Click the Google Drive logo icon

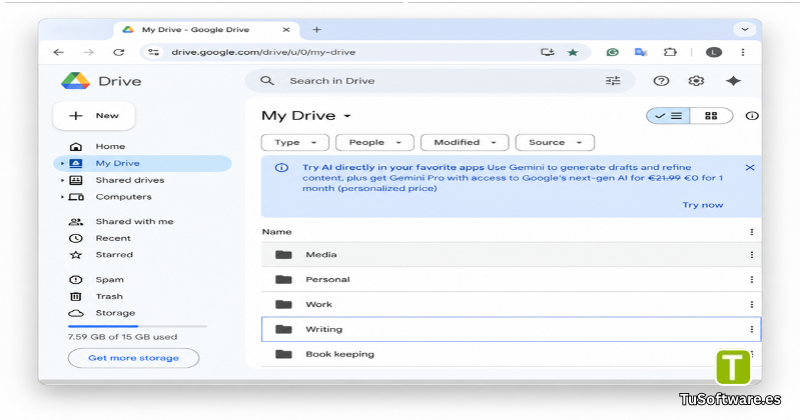(76, 81)
